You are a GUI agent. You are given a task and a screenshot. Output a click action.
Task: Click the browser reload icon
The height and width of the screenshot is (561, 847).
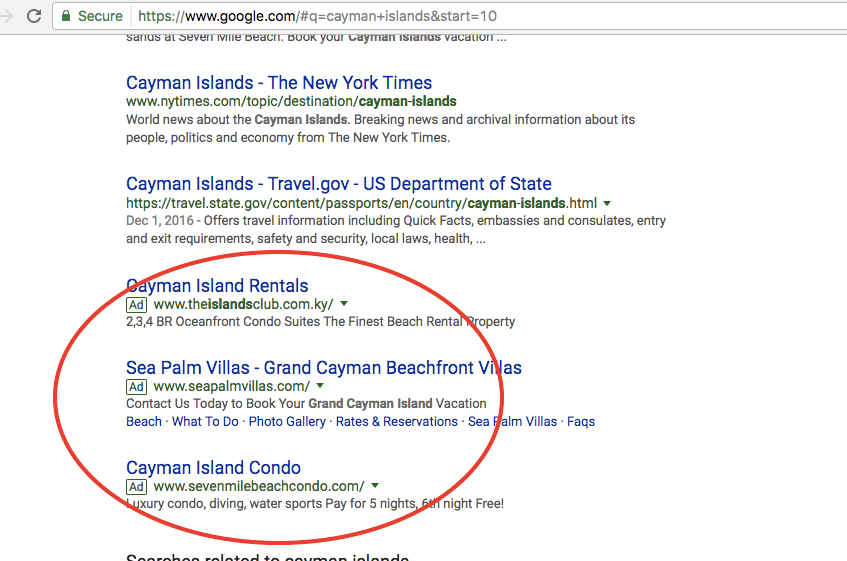34,16
